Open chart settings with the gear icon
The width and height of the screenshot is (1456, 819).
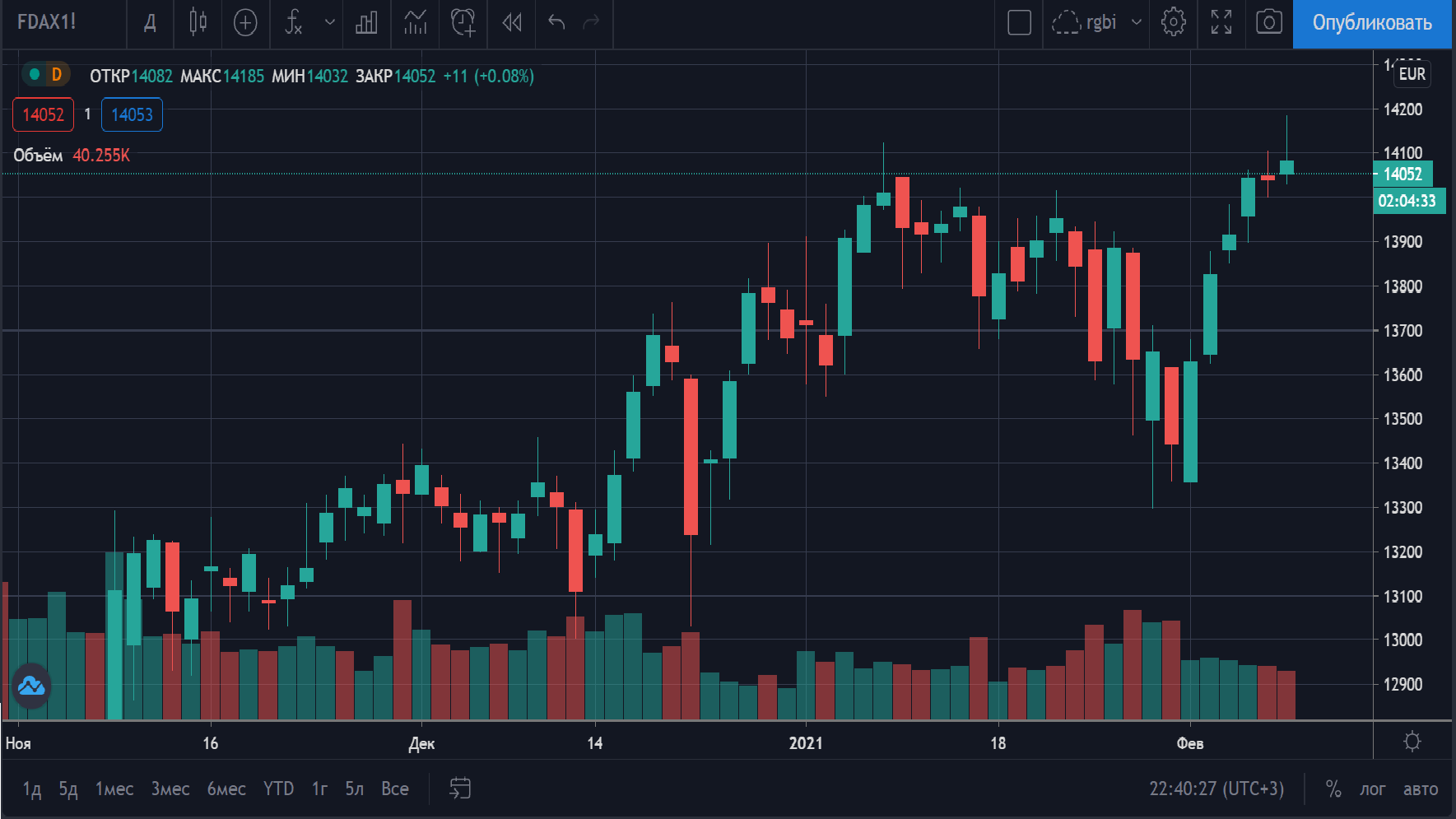(x=1173, y=22)
